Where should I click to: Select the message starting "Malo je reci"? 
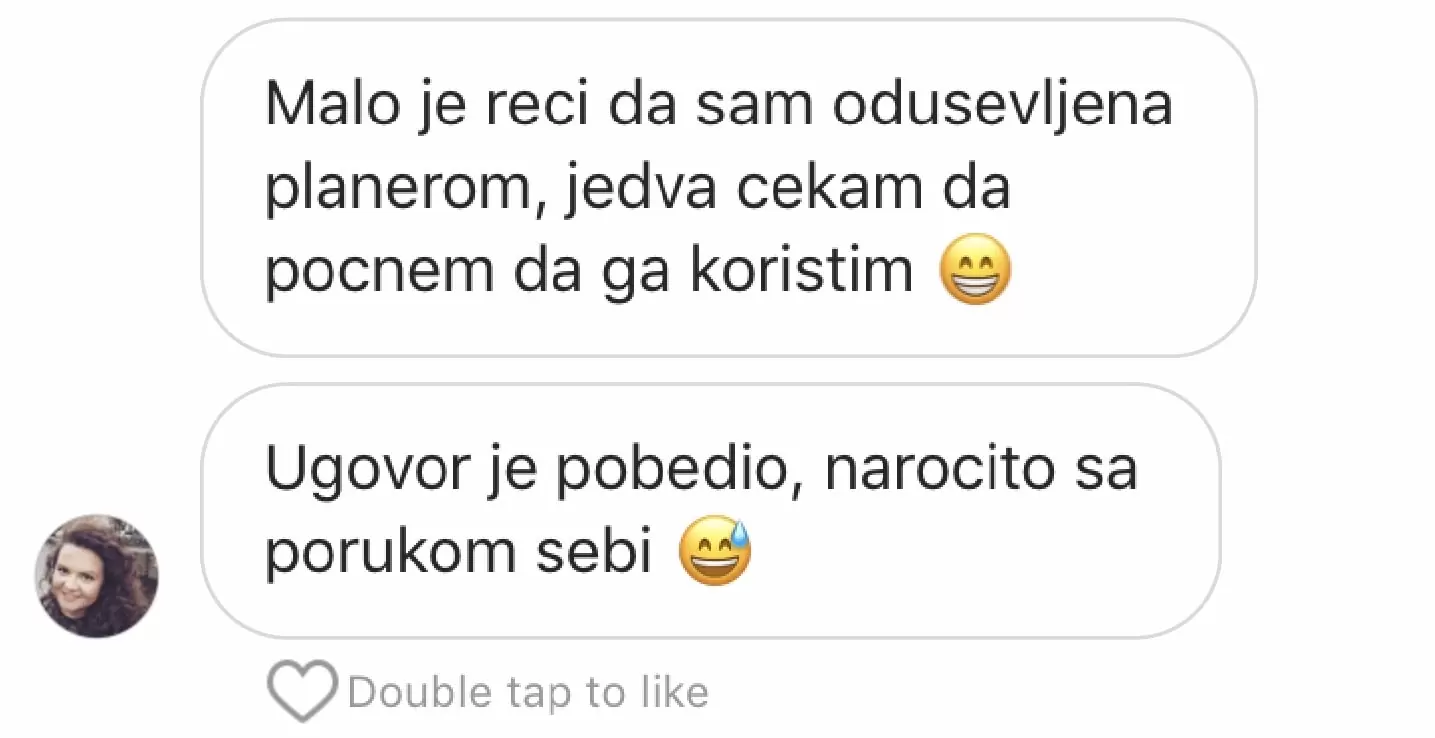pos(728,188)
